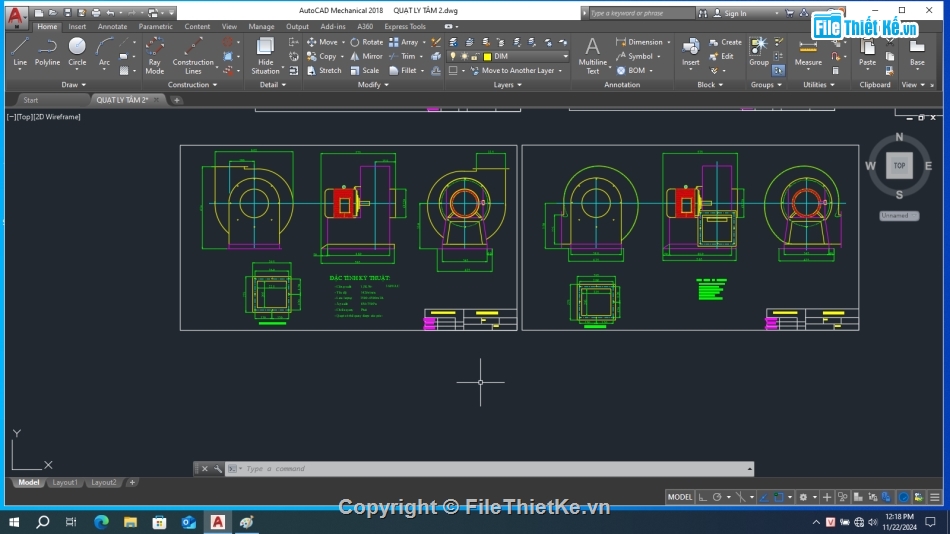Image resolution: width=950 pixels, height=534 pixels.
Task: Click the Construction Lines tool
Action: click(193, 55)
